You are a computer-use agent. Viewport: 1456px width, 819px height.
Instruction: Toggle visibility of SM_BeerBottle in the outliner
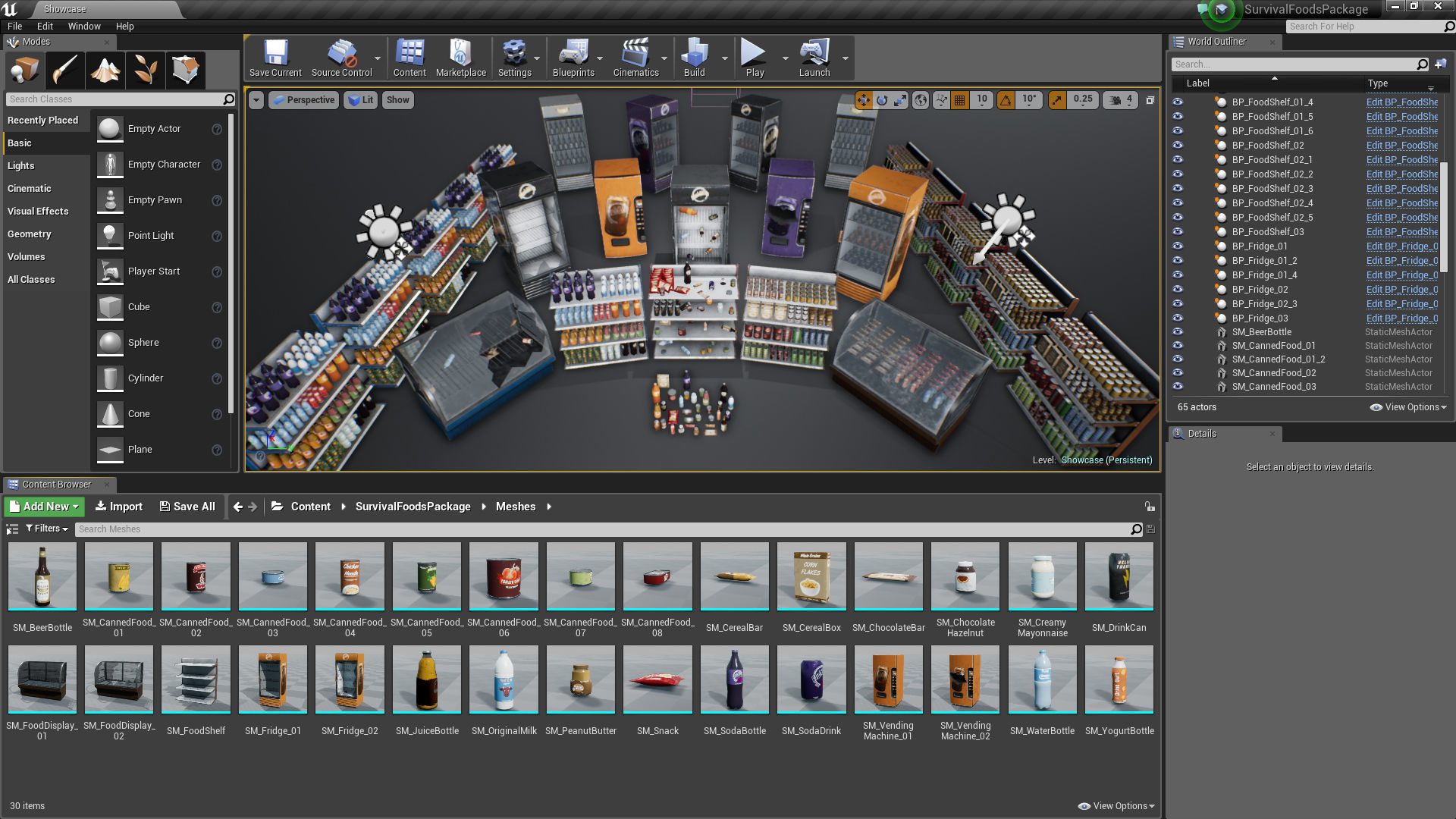coord(1178,331)
